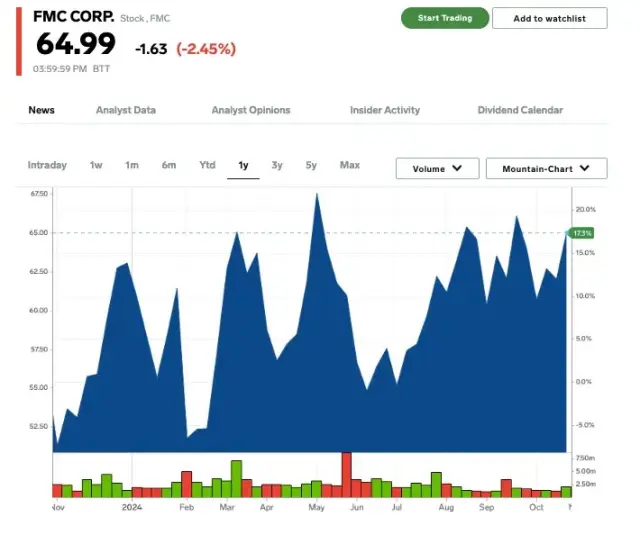Select the 1m chart range

[x=132, y=165]
